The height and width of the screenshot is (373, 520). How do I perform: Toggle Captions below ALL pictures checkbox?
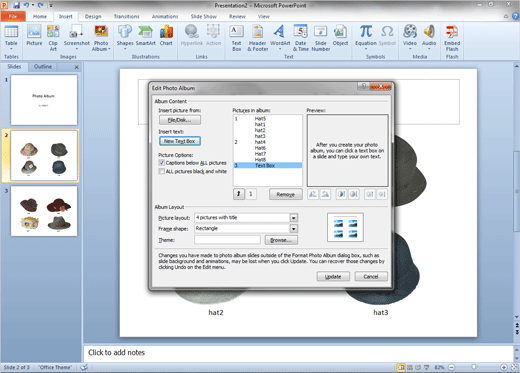click(162, 163)
